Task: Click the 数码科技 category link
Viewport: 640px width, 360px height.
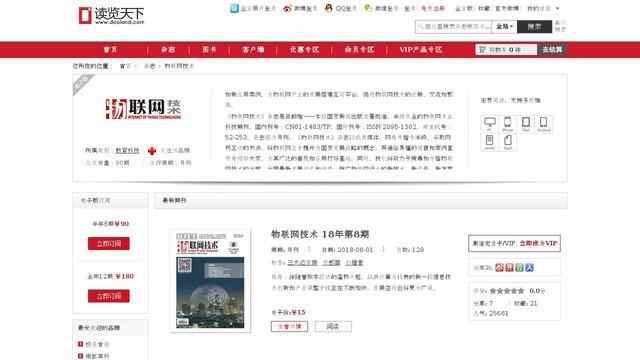Action: click(x=127, y=151)
